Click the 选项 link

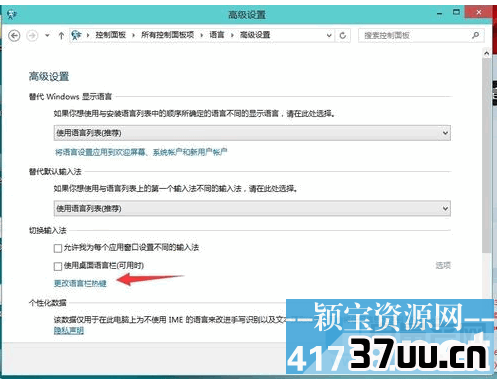pos(443,265)
